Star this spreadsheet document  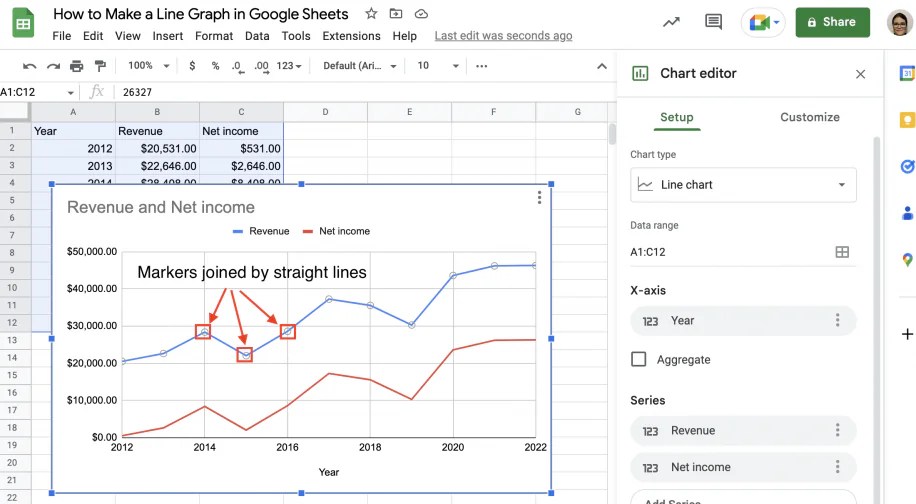371,14
